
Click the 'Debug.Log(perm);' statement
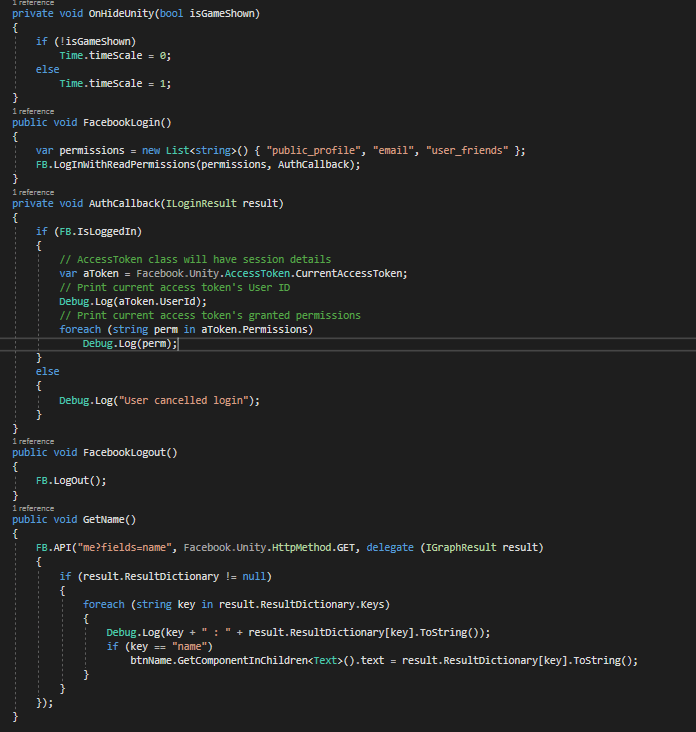point(130,344)
